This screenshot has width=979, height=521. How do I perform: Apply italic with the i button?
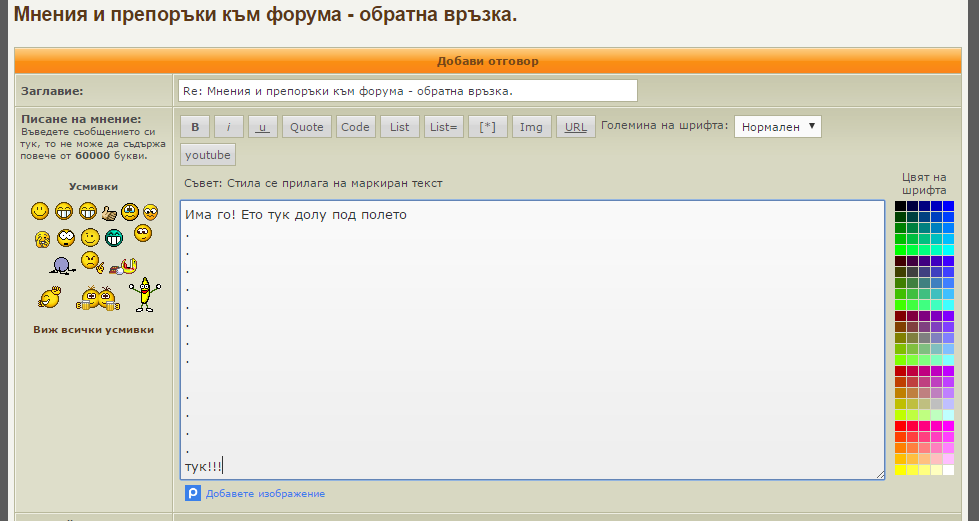pos(229,127)
